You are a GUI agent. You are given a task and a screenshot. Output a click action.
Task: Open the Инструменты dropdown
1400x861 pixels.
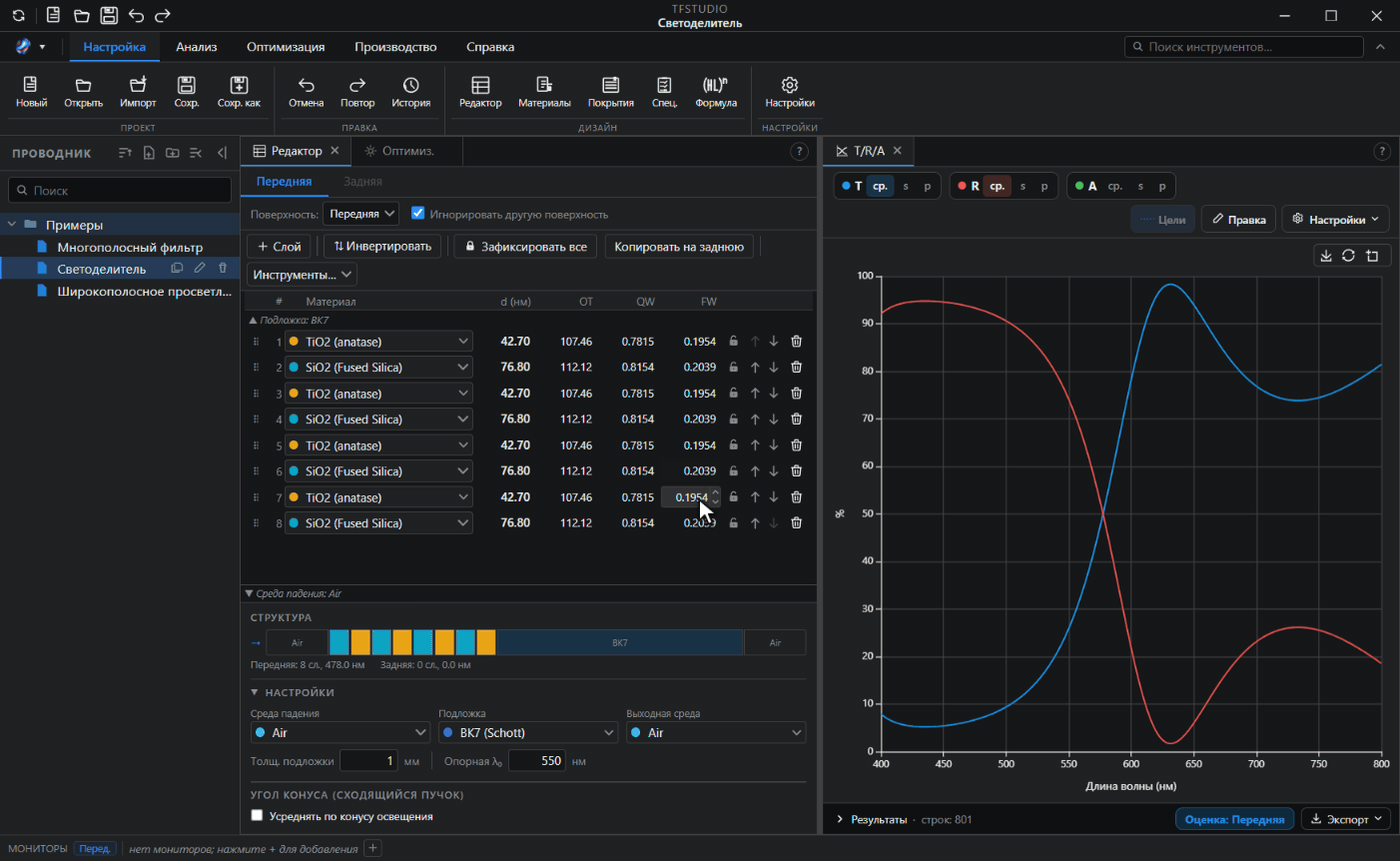pos(302,274)
